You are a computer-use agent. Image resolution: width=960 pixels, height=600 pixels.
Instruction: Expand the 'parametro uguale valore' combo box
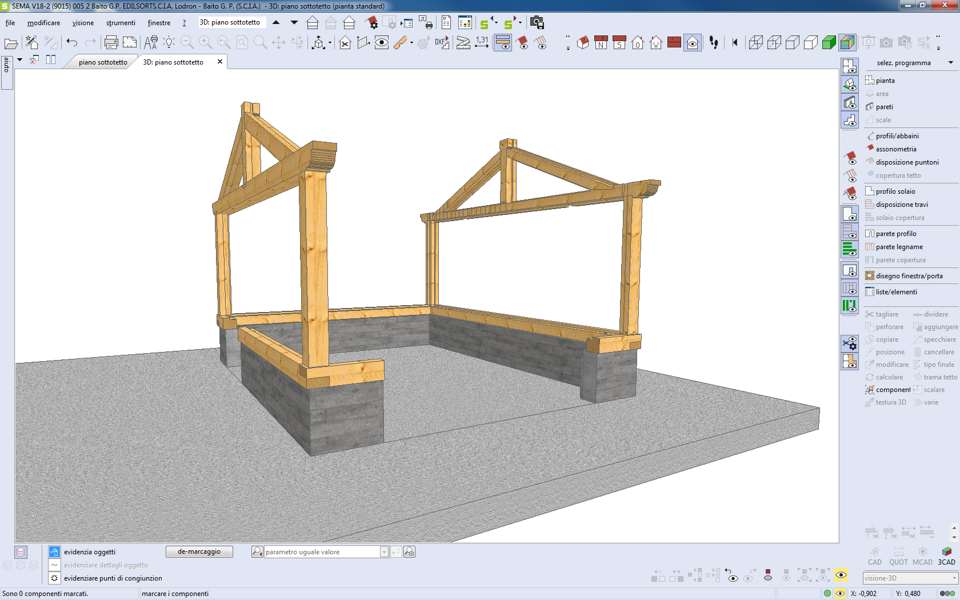[x=384, y=552]
